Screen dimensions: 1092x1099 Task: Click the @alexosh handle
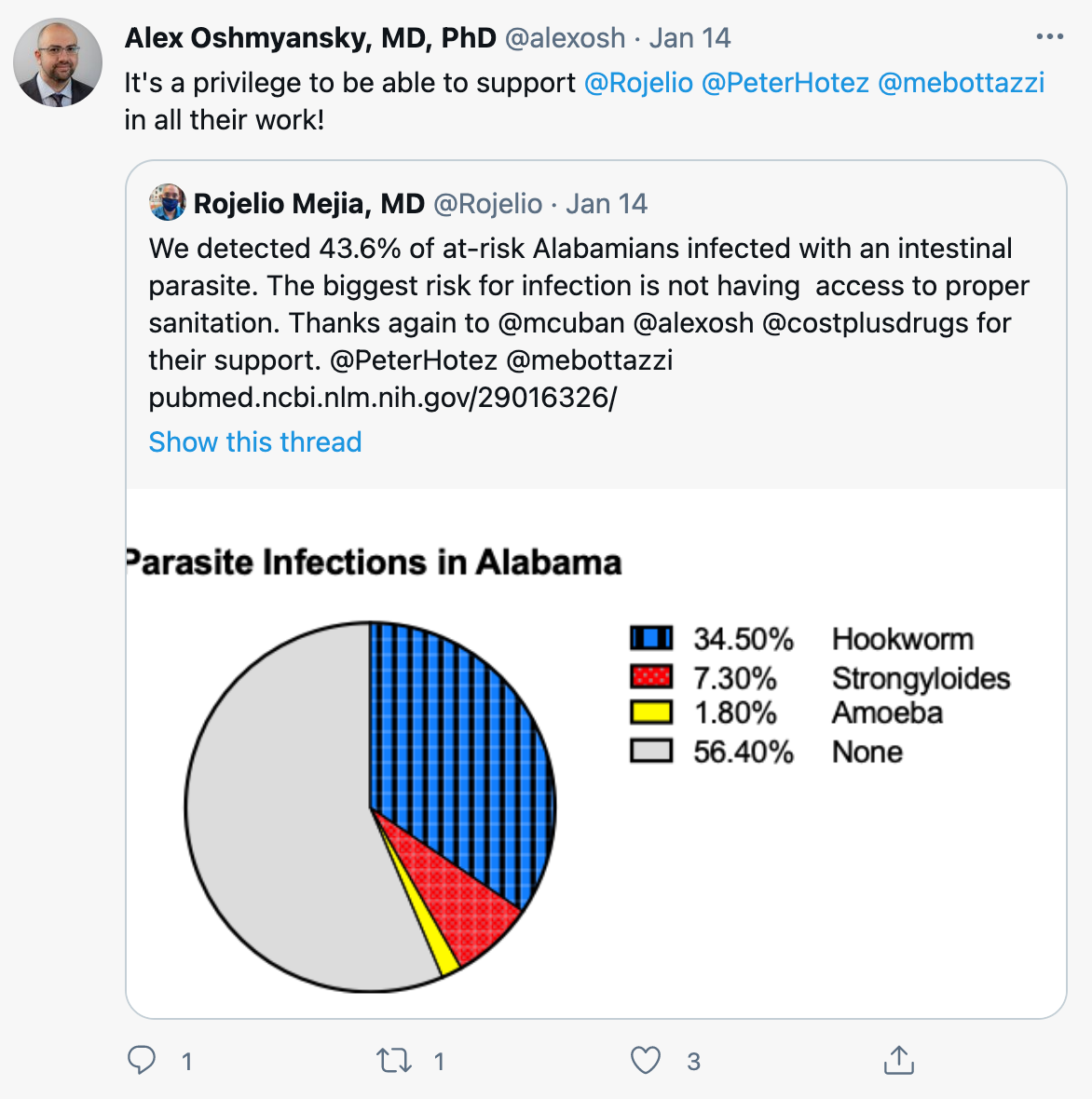pyautogui.click(x=565, y=38)
